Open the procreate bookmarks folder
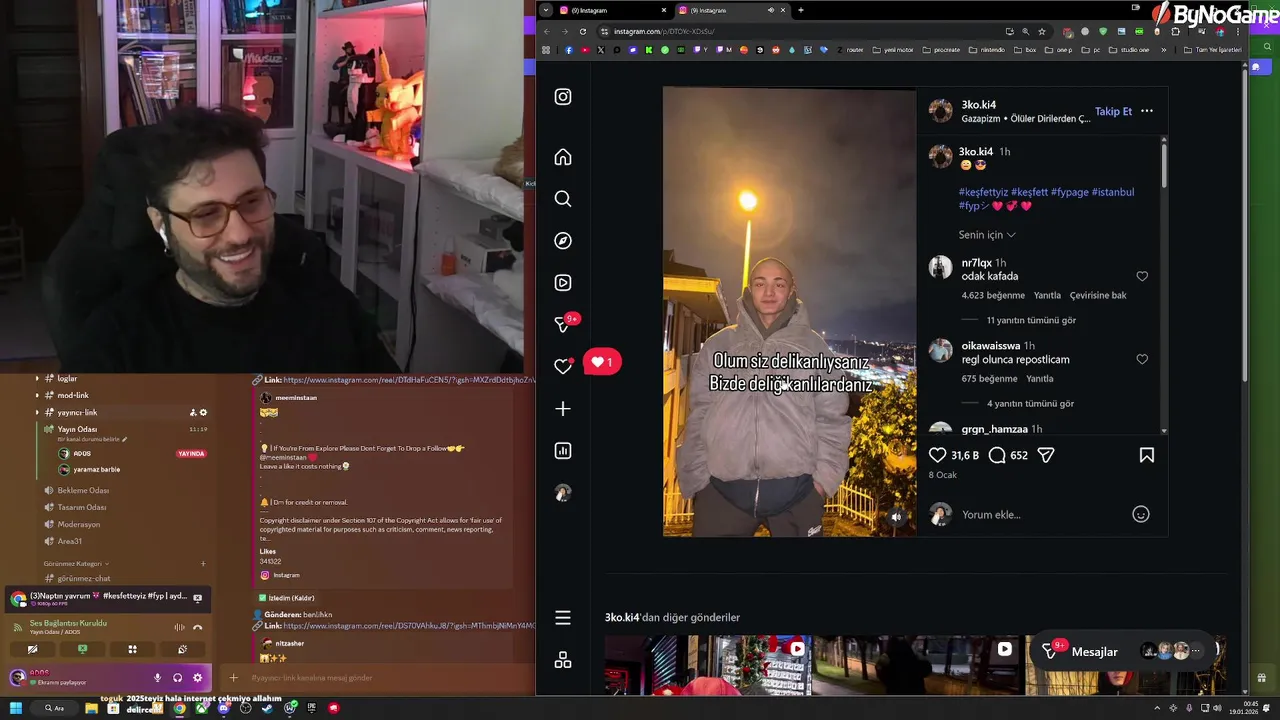The image size is (1280, 720). (x=941, y=49)
